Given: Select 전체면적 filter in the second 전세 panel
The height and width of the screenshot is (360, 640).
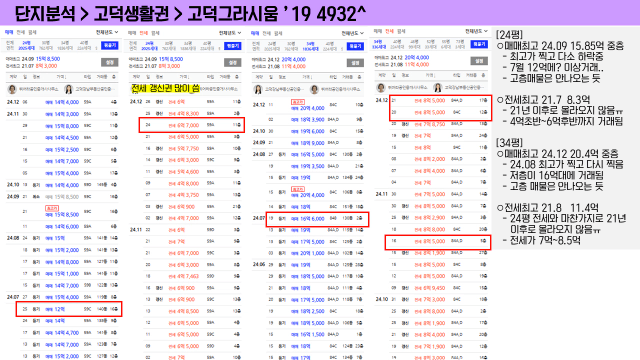Looking at the screenshot, I should coord(133,46).
